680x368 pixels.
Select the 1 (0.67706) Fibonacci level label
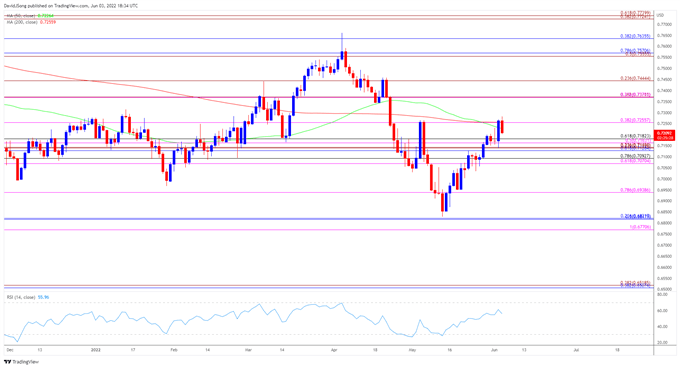641,227
